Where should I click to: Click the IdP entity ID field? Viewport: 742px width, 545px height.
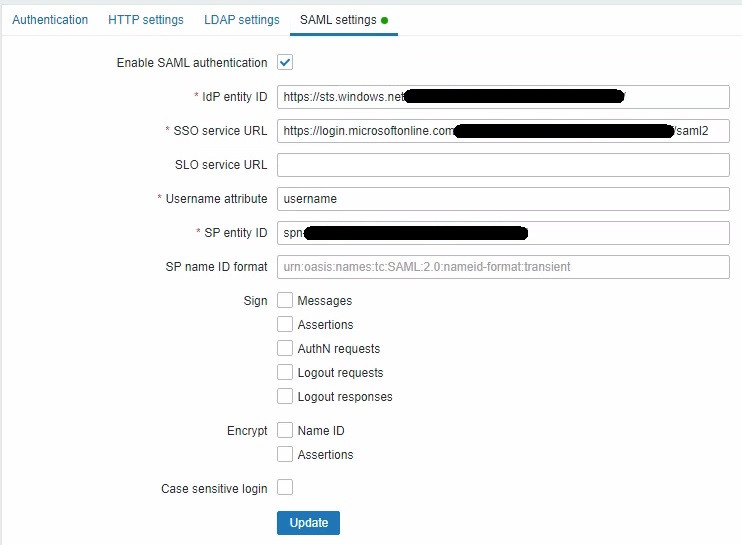[503, 97]
